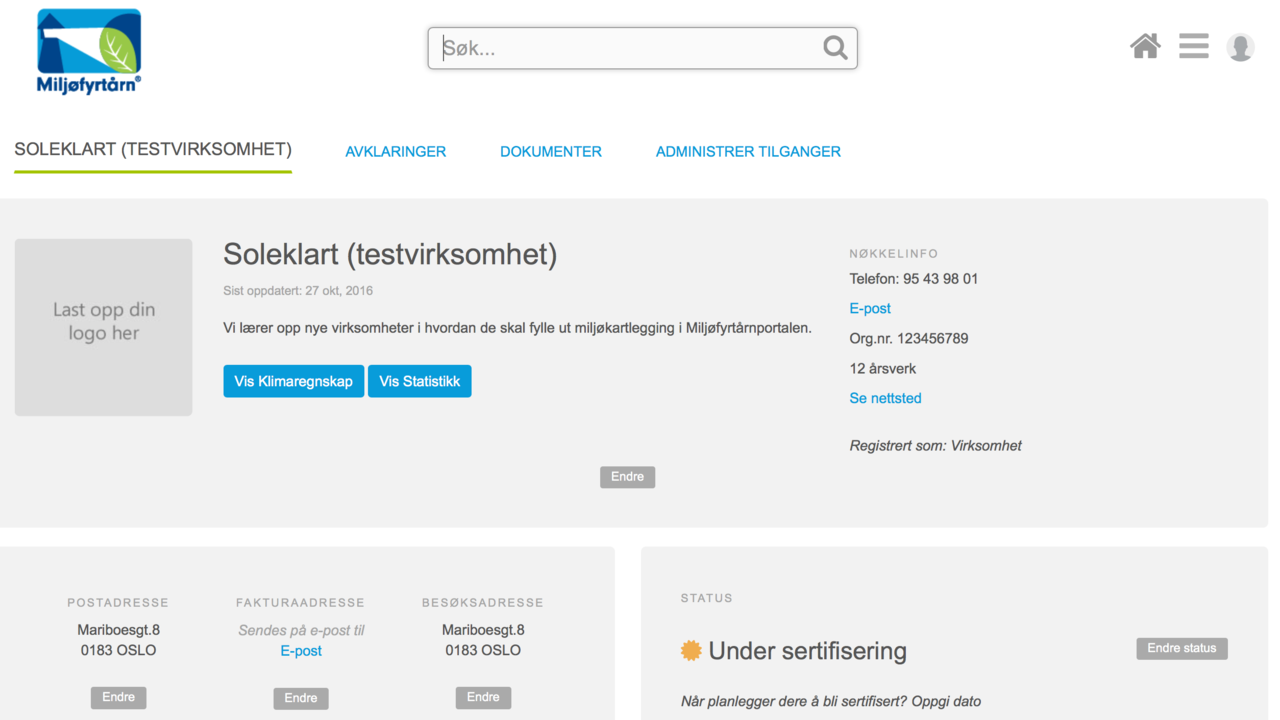Click the Nøkkelinfo heading
This screenshot has height=720, width=1280.
894,254
